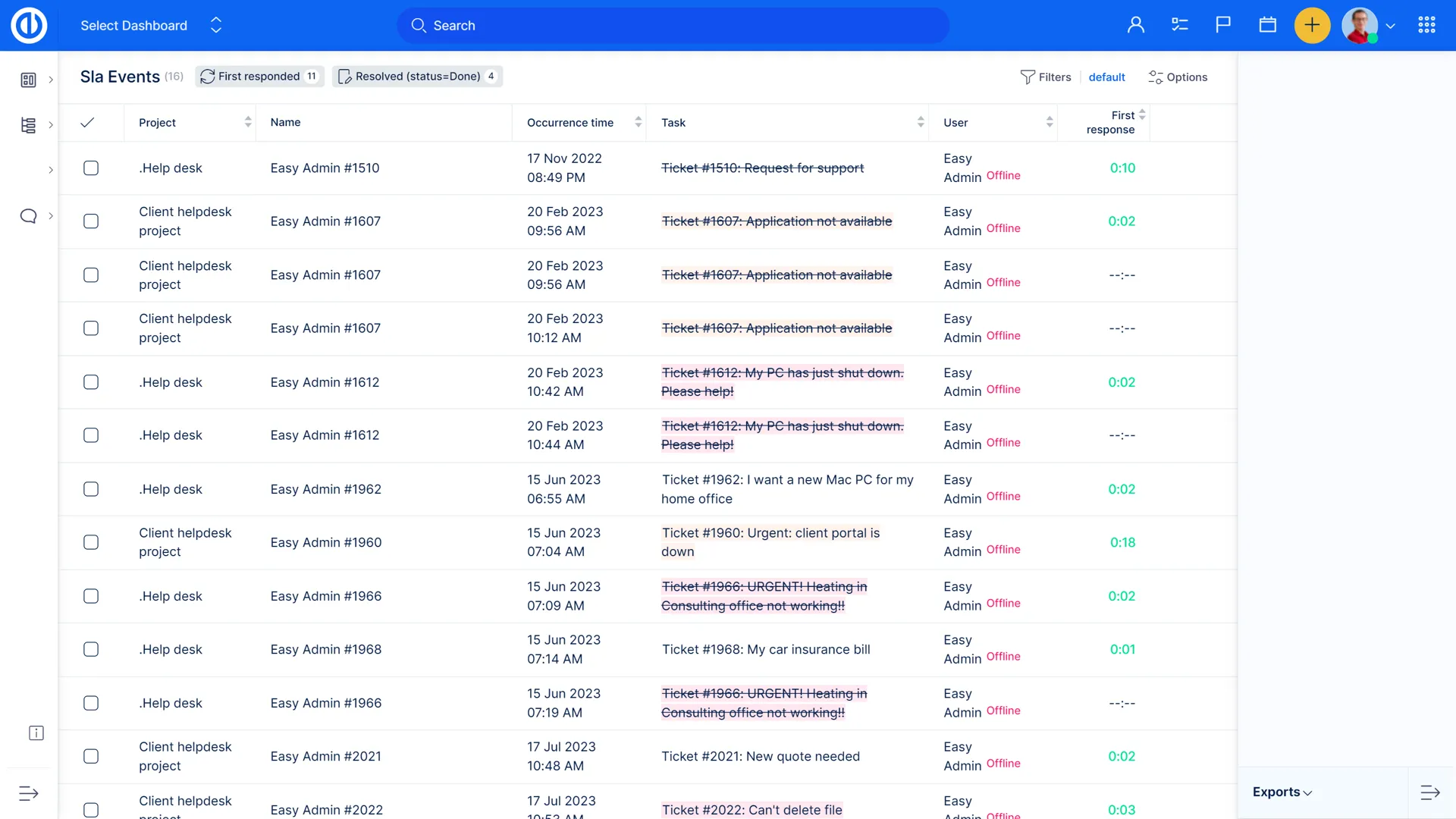Screen dimensions: 1456x819
Task: Expand the Exports dropdown
Action: pos(1282,792)
